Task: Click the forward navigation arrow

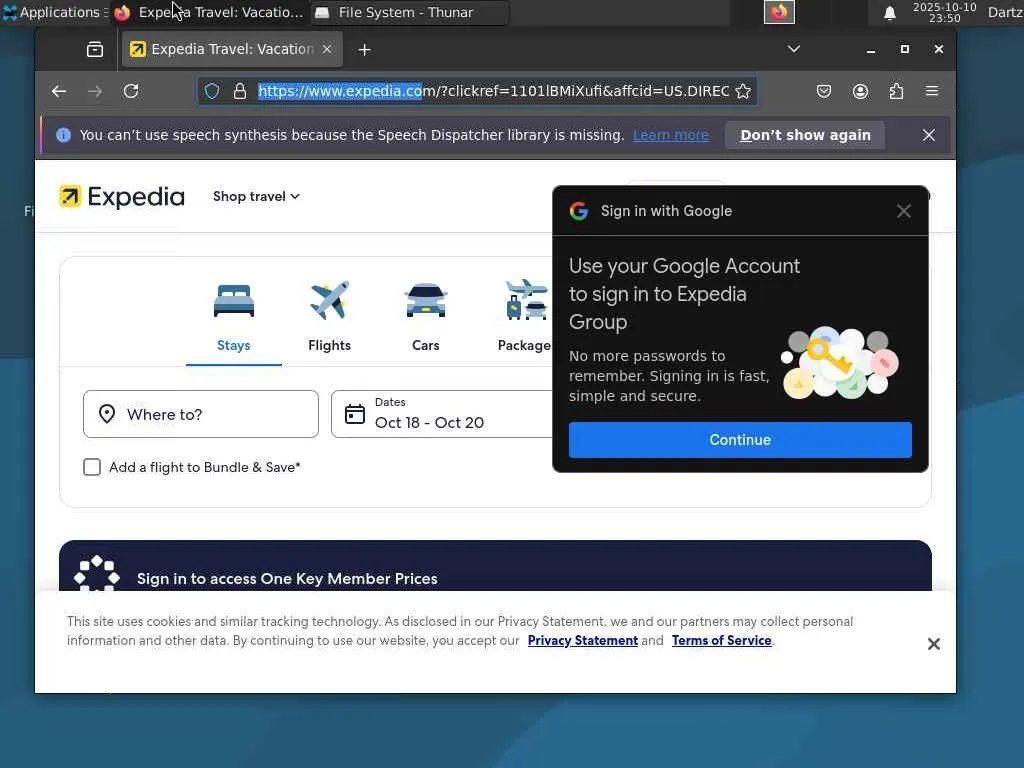Action: (x=95, y=91)
